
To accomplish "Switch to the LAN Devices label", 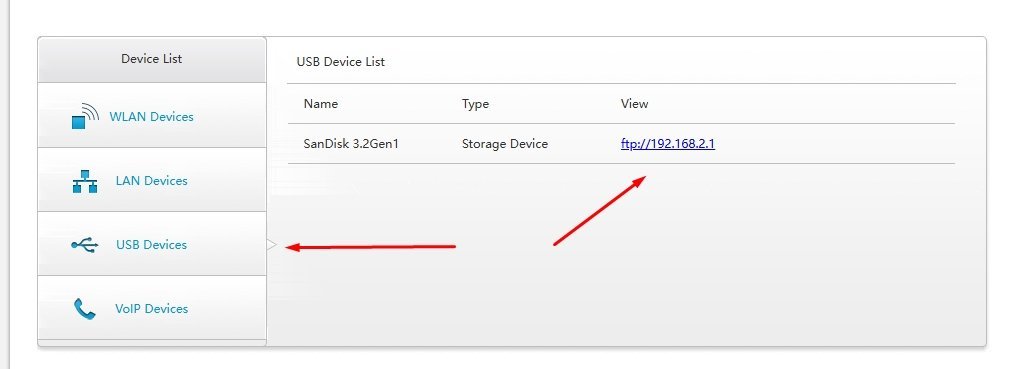I will coord(151,181).
